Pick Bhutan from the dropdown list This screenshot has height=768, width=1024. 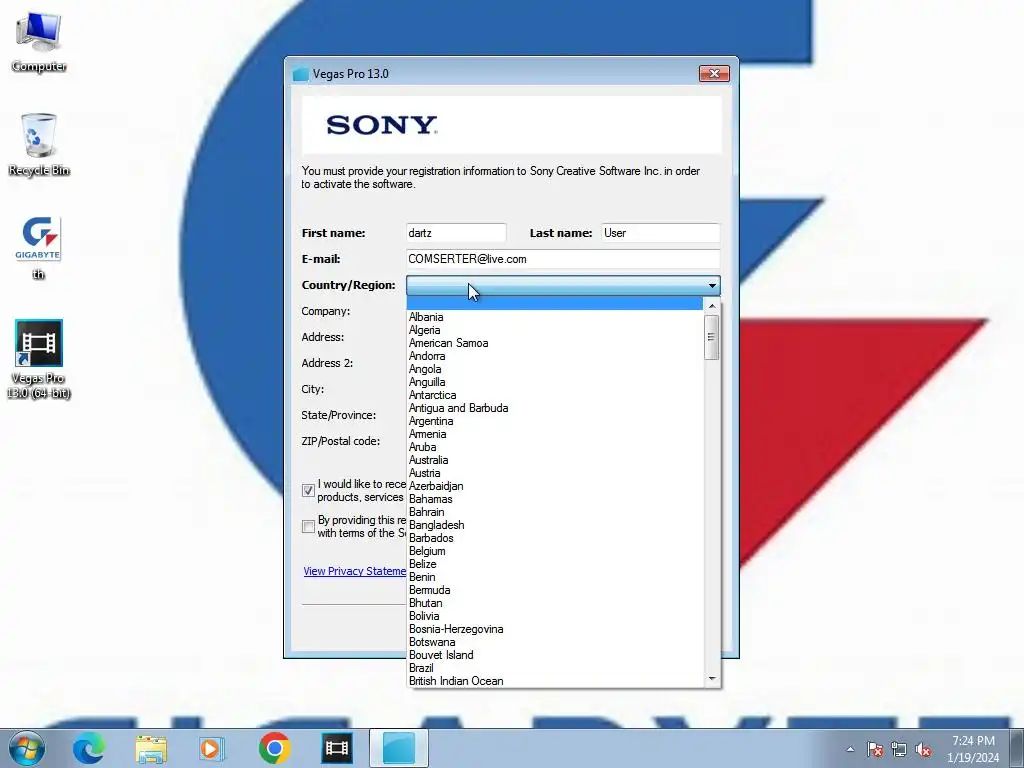(554, 603)
